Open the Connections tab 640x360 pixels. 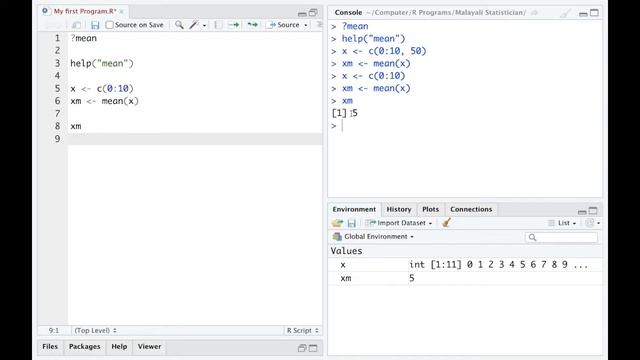(471, 209)
